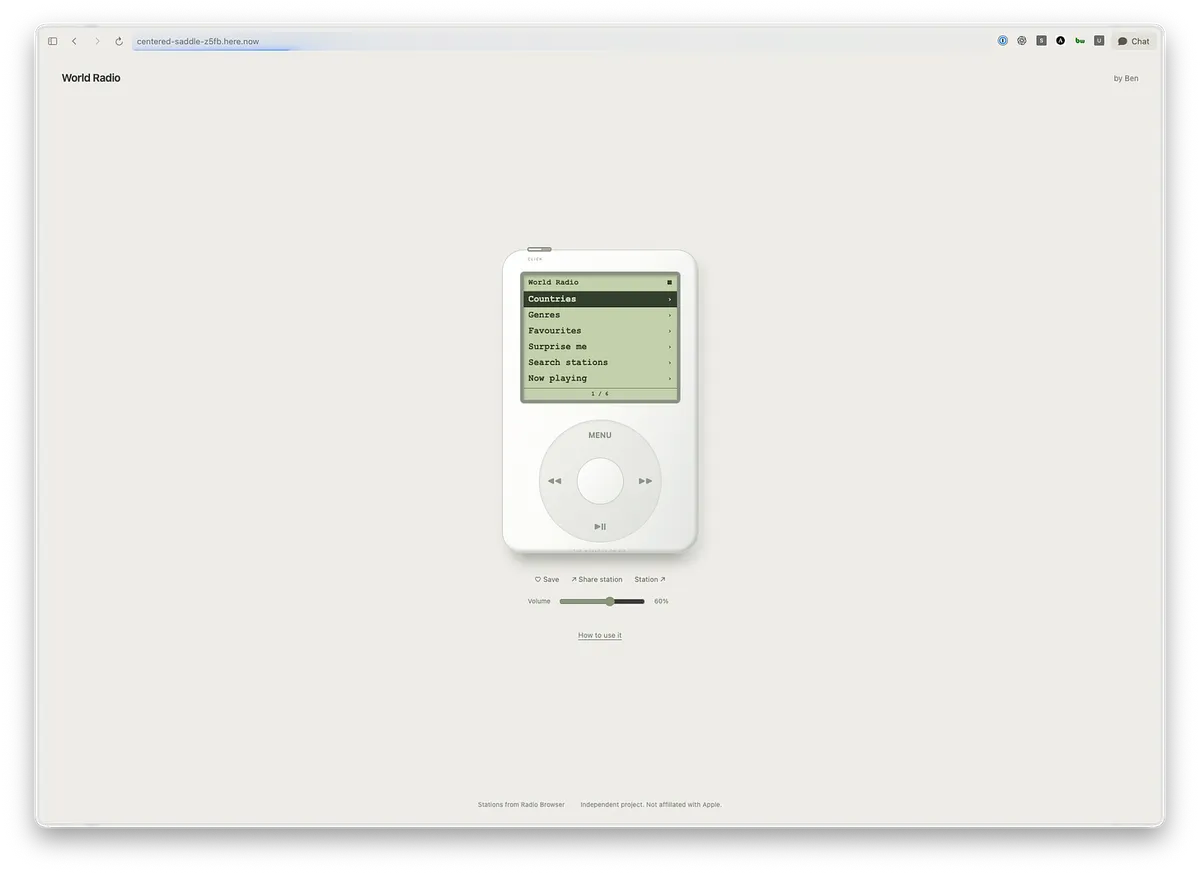
Task: Select Genres in the iPod menu
Action: click(x=600, y=315)
